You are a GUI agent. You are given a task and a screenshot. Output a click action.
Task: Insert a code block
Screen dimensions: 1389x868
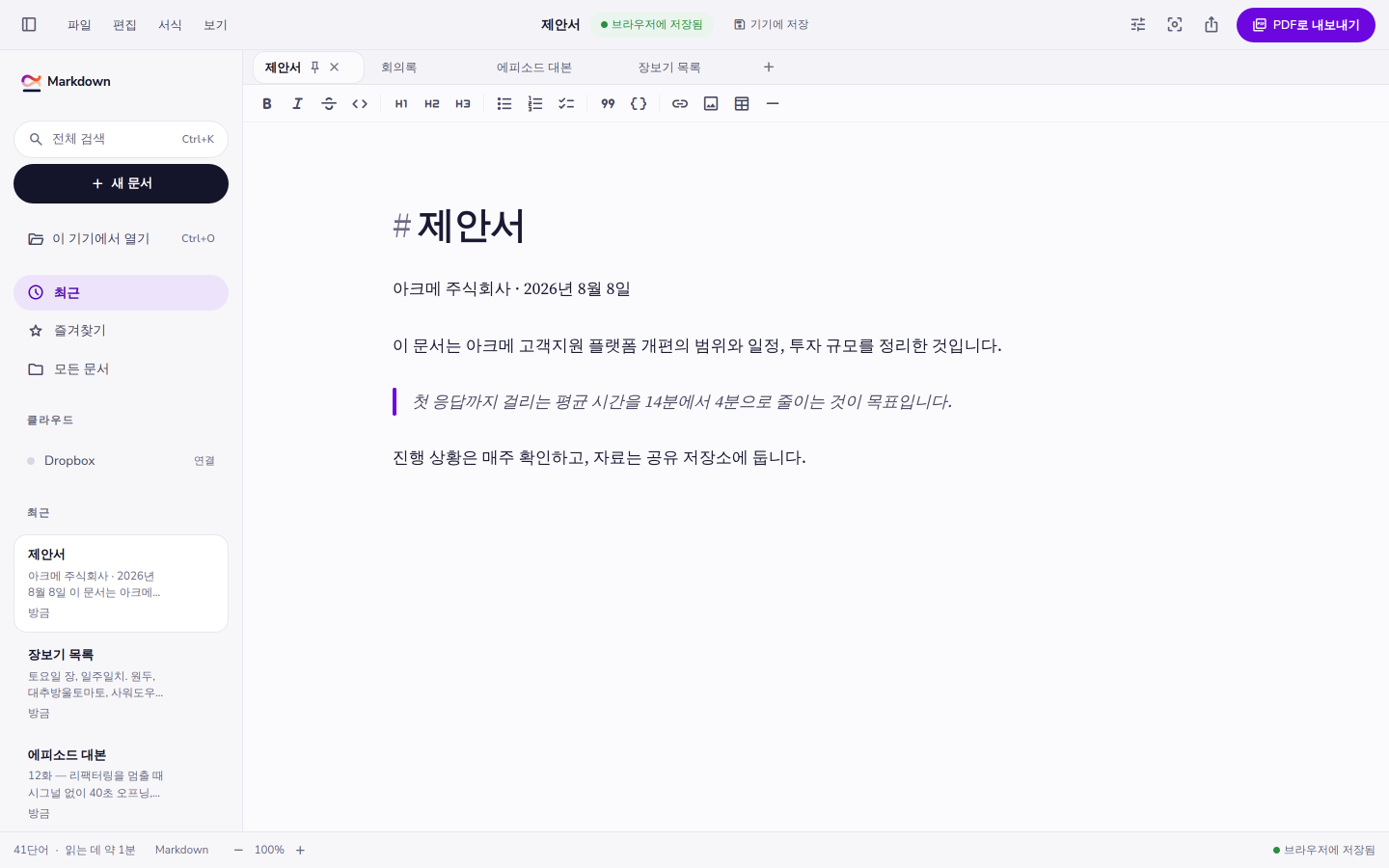[639, 103]
